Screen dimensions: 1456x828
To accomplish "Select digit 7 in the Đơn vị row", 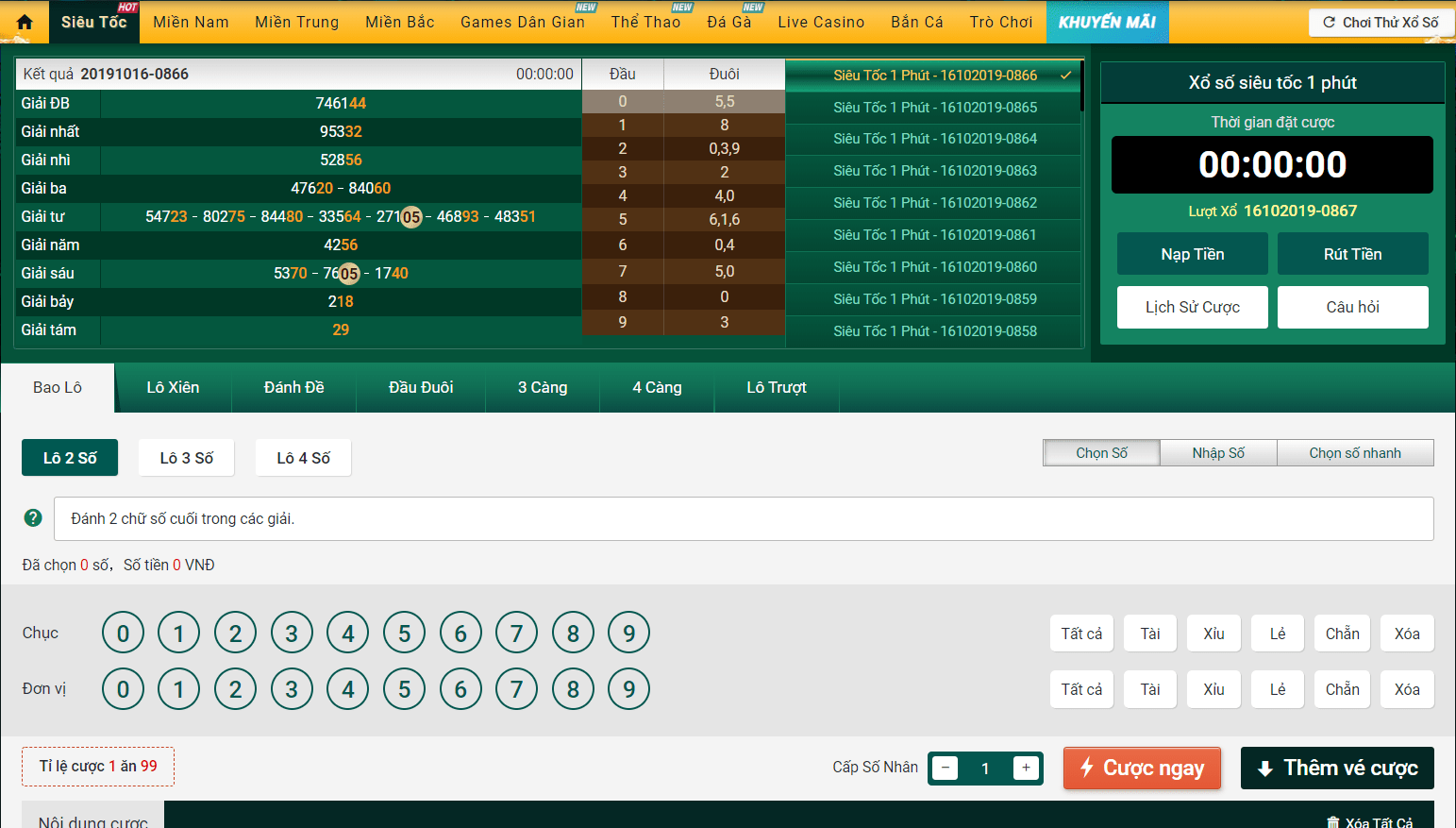I will coord(516,689).
